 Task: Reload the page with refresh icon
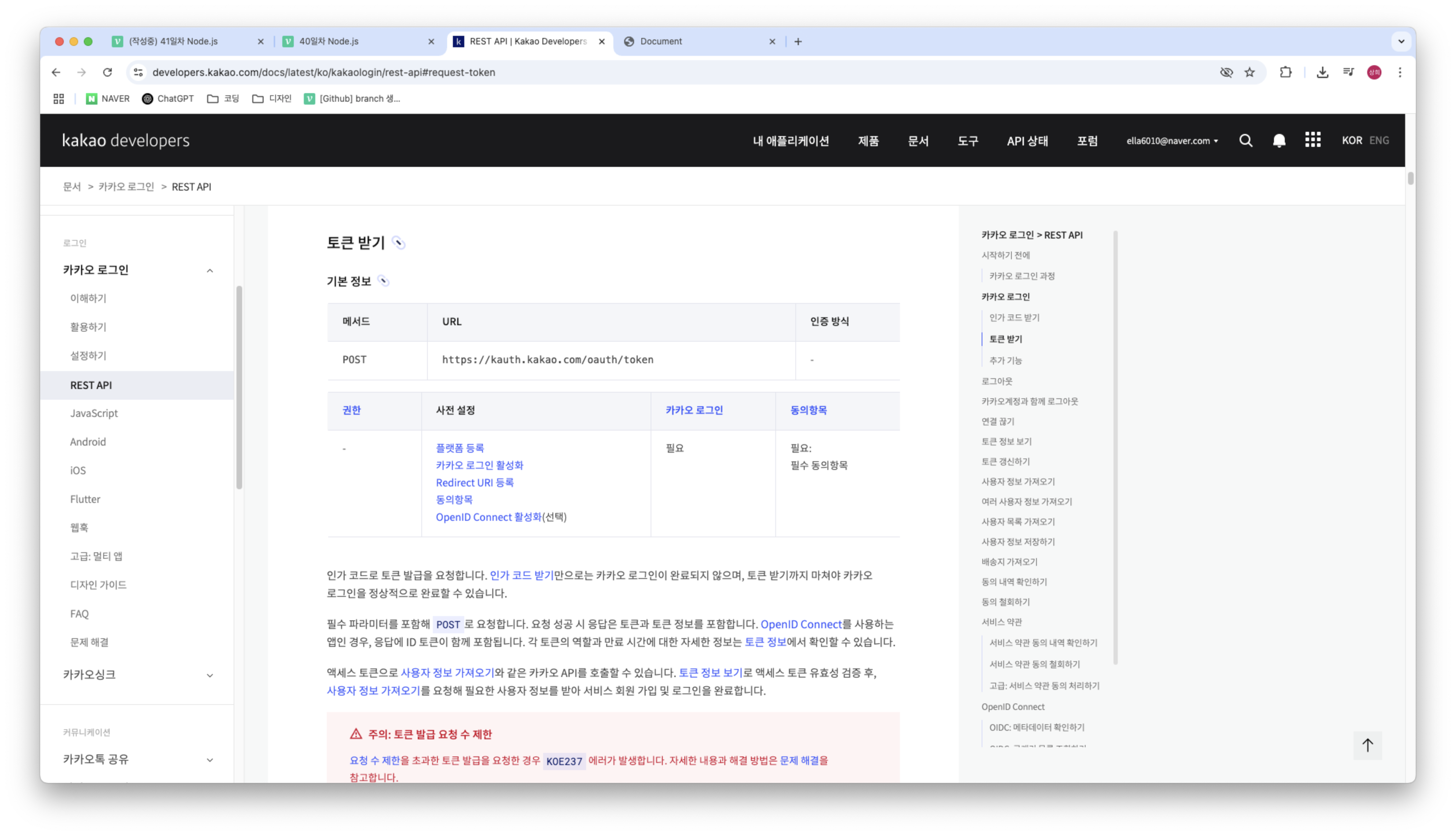(x=107, y=72)
